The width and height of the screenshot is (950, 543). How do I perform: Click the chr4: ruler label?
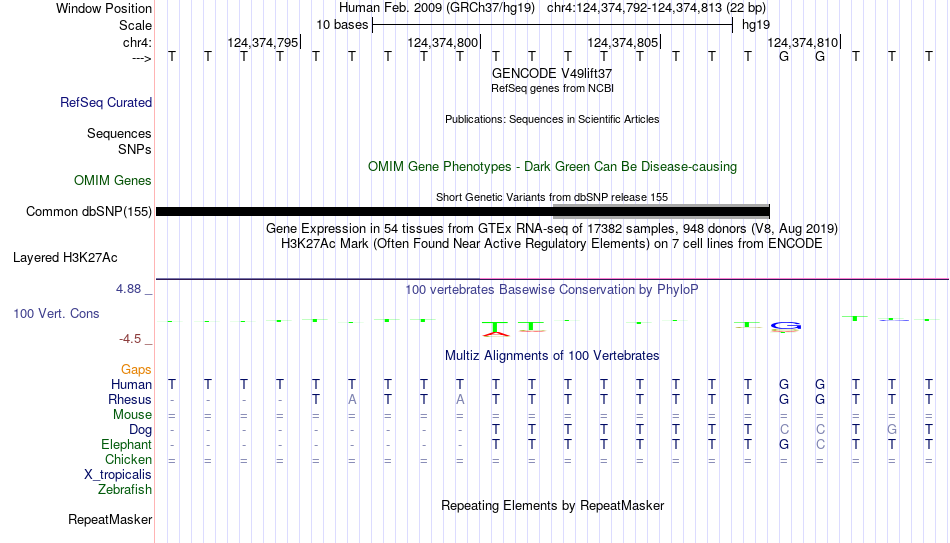point(137,42)
